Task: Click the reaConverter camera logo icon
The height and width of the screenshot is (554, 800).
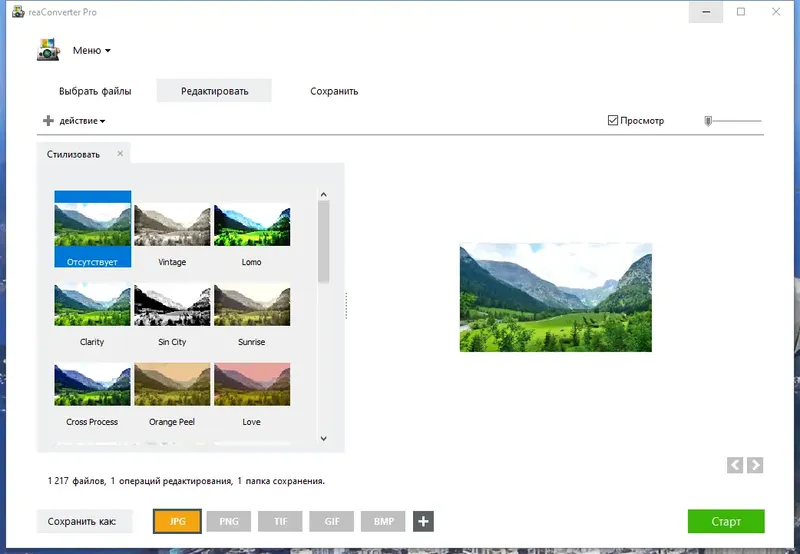Action: pos(48,50)
